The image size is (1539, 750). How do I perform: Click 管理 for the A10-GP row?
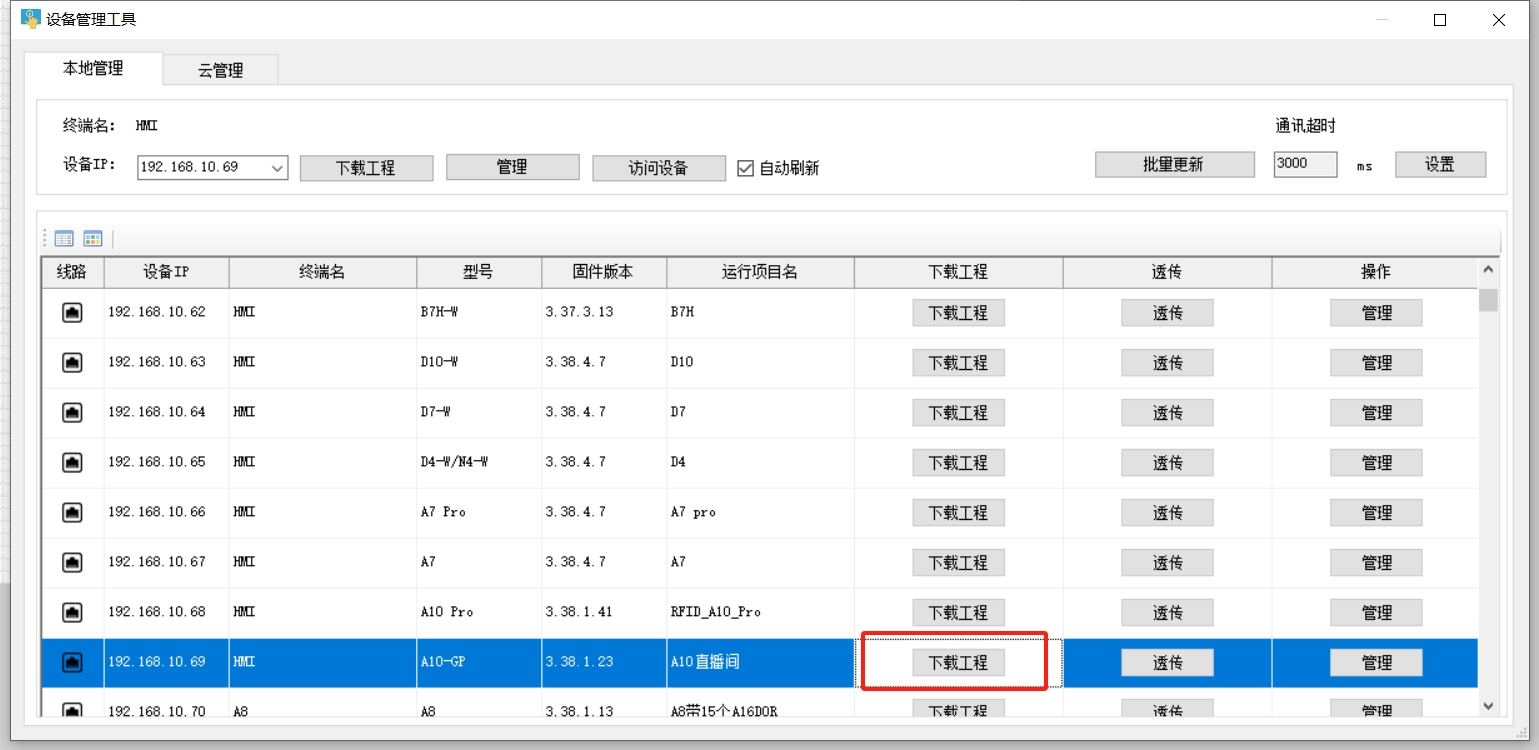tap(1376, 663)
